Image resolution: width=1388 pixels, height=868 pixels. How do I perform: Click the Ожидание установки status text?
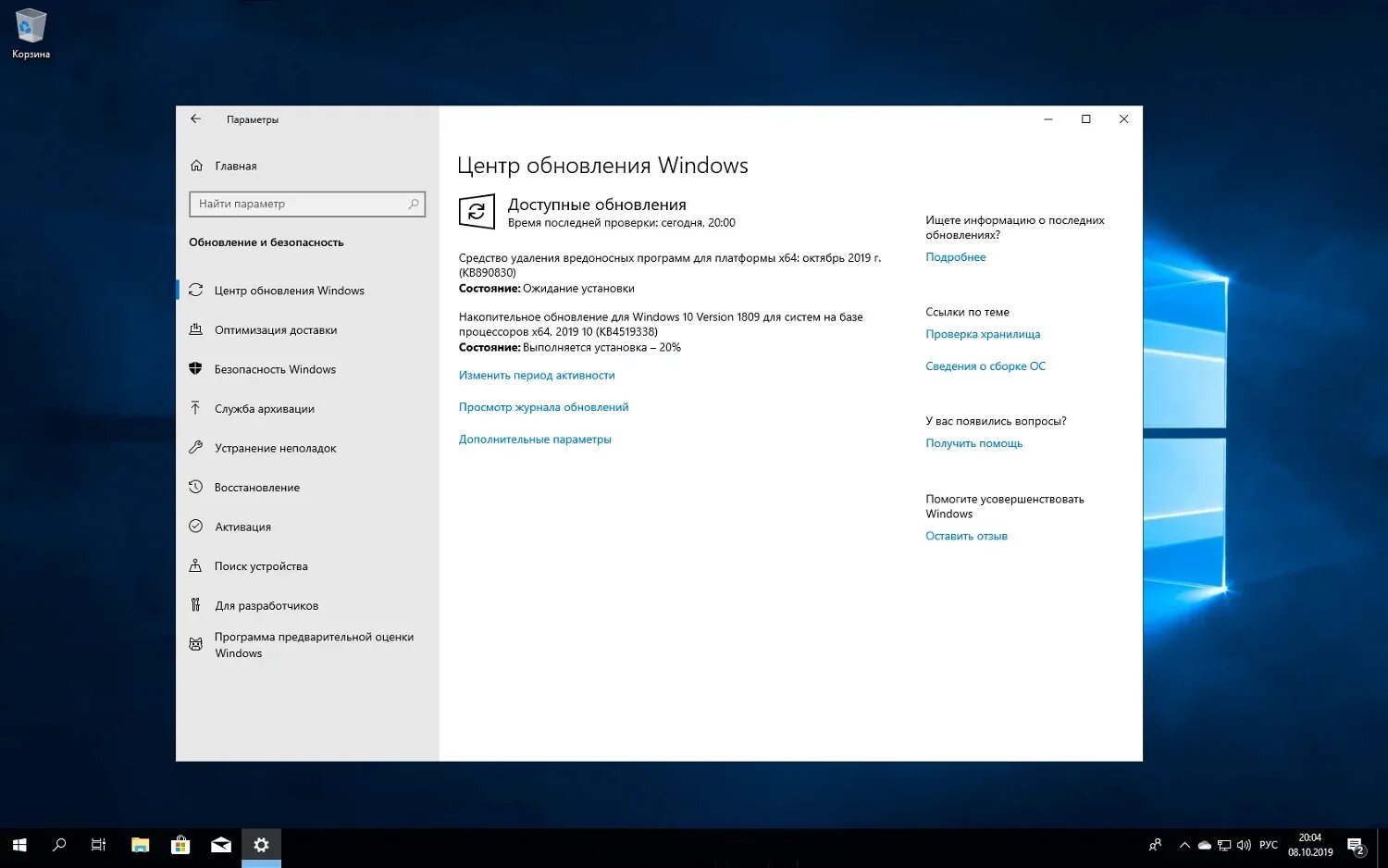click(x=578, y=289)
